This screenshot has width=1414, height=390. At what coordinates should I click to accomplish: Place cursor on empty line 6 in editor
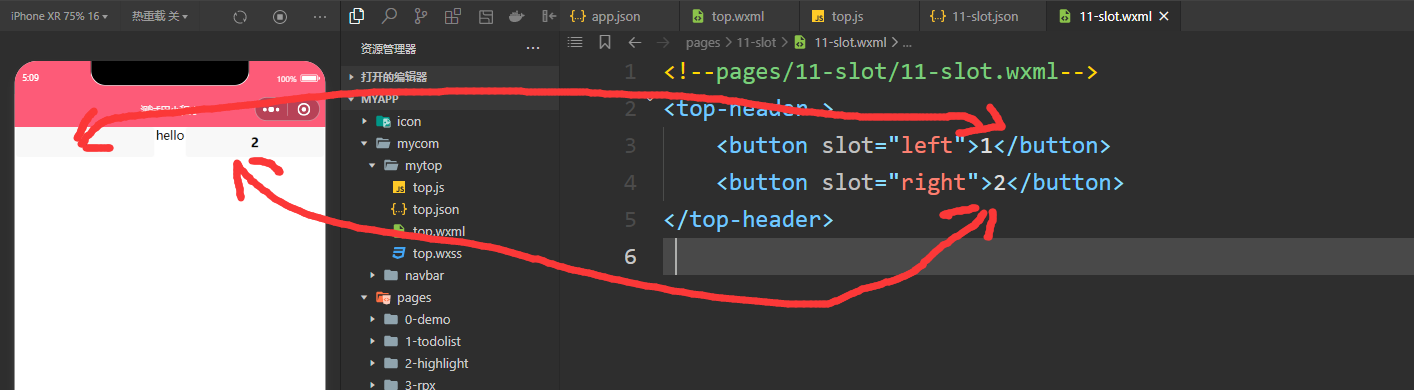(1039, 256)
